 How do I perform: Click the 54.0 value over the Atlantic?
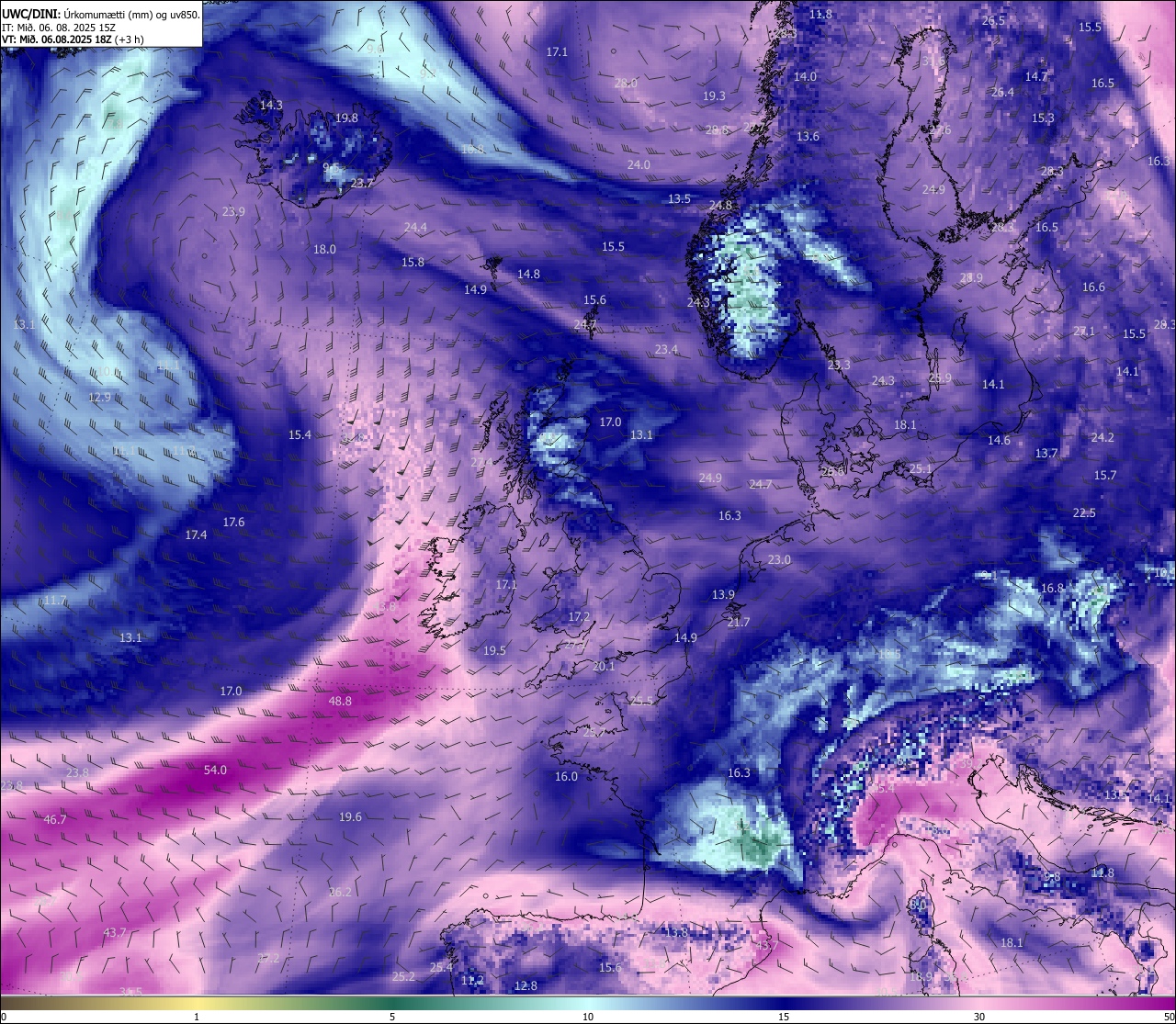[215, 771]
